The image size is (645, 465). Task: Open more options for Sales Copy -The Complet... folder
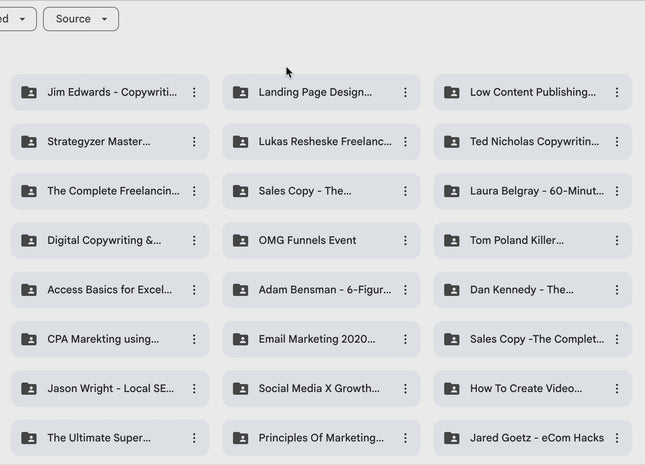pos(617,339)
